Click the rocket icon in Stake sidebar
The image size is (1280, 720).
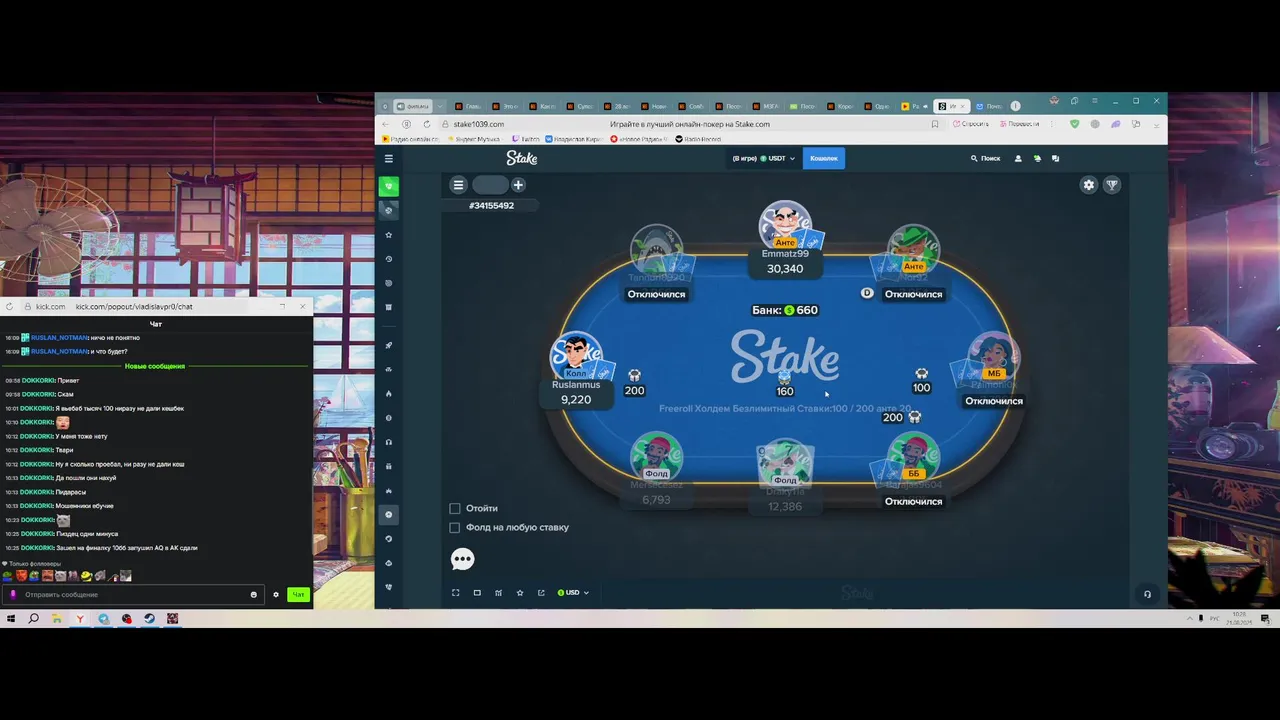click(x=389, y=345)
